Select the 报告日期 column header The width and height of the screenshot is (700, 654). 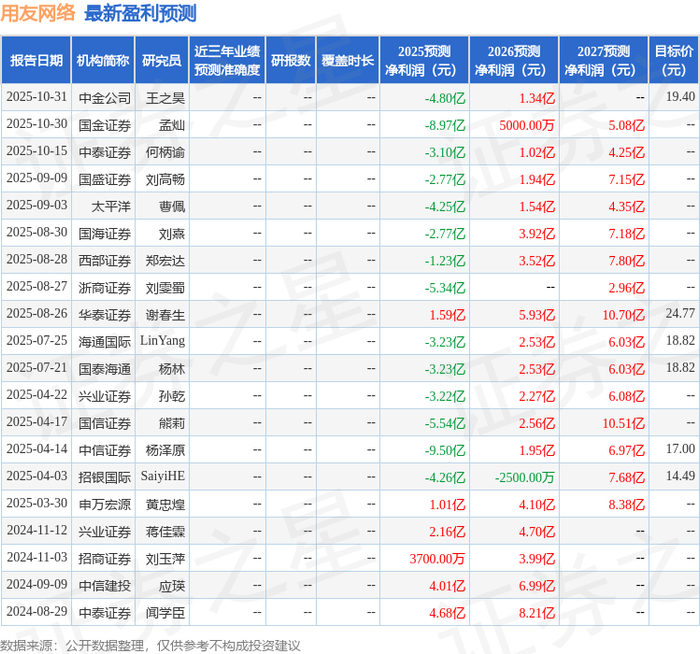pos(36,60)
